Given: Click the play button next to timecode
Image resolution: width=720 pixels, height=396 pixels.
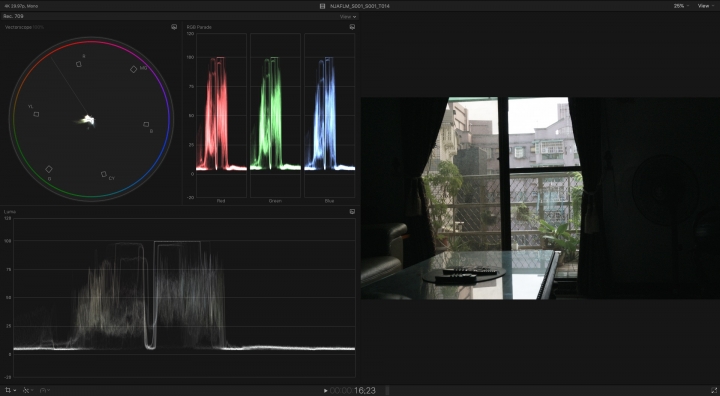Looking at the screenshot, I should (x=326, y=390).
